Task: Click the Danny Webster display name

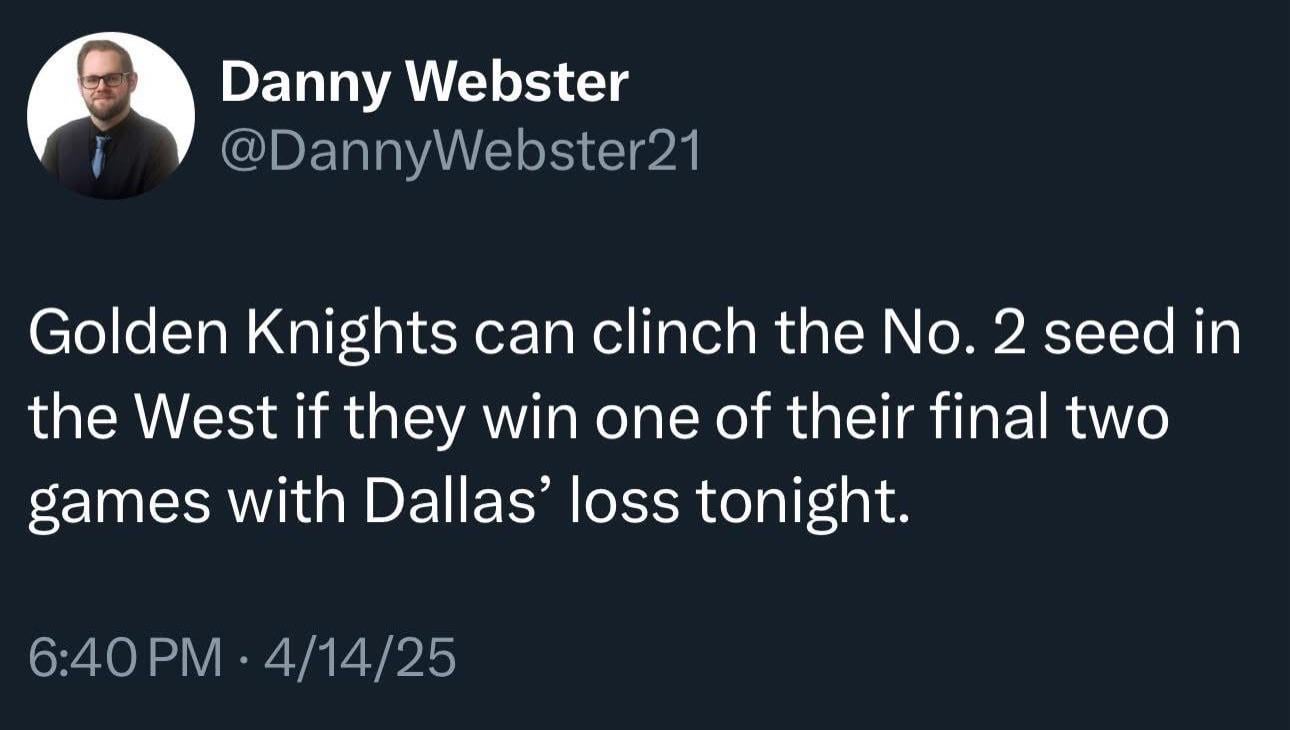Action: pos(424,82)
